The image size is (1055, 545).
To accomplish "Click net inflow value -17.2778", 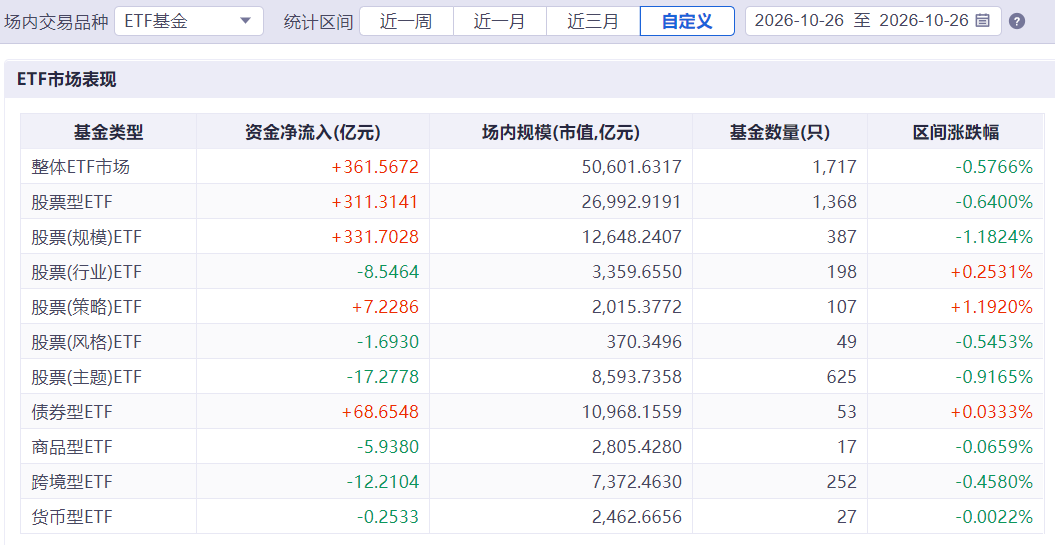I will click(x=383, y=377).
